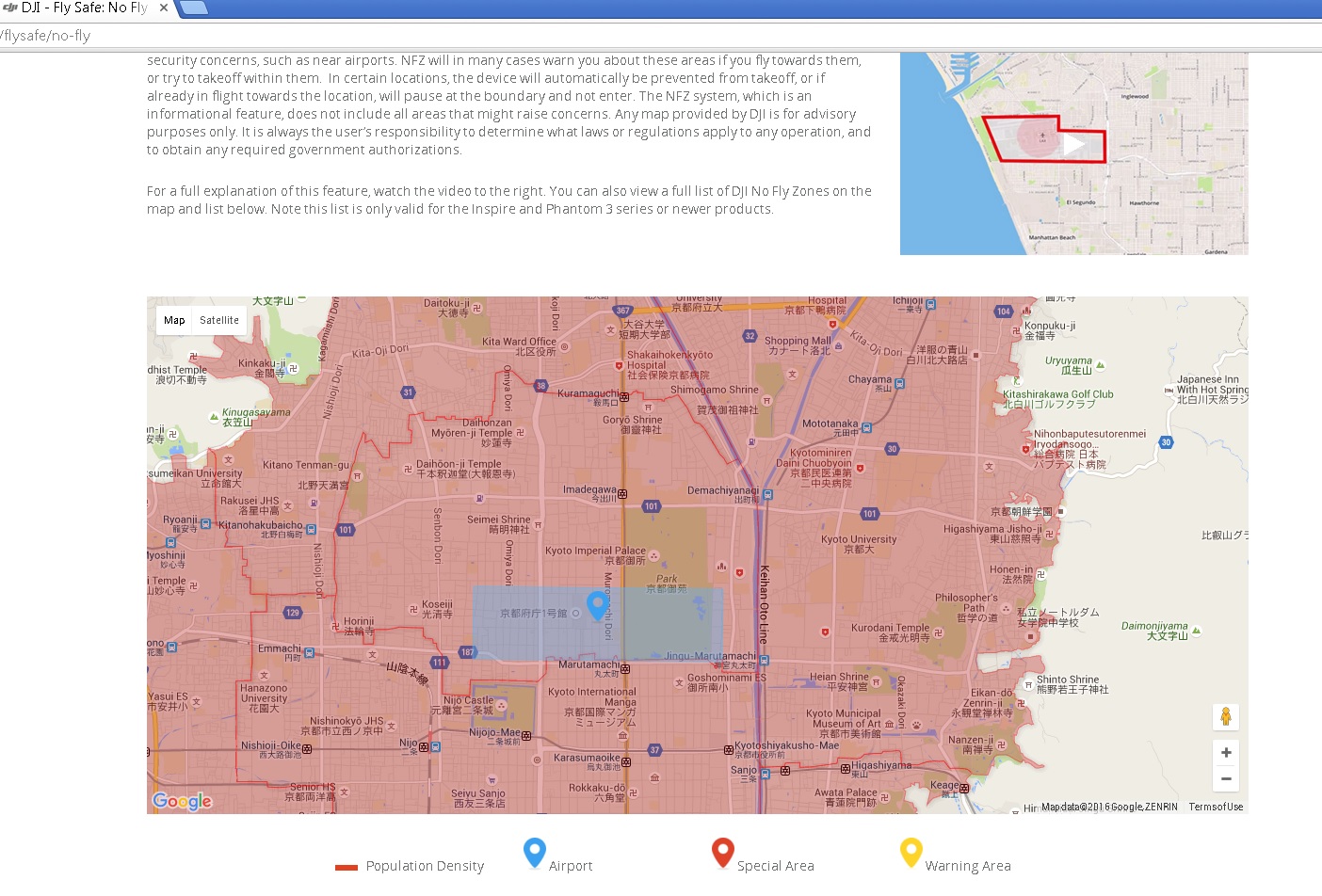Click route 187 highway shield

click(x=468, y=652)
